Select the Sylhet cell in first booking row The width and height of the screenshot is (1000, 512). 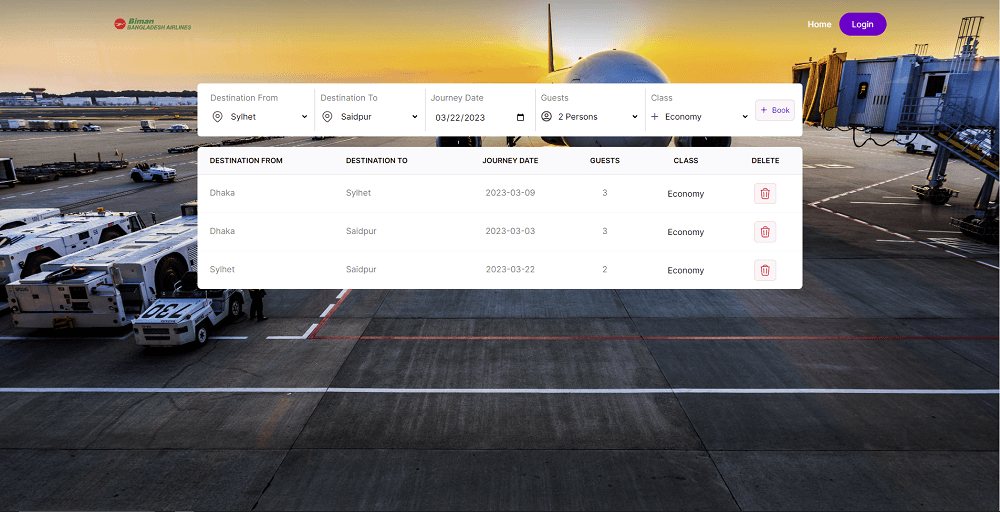358,193
